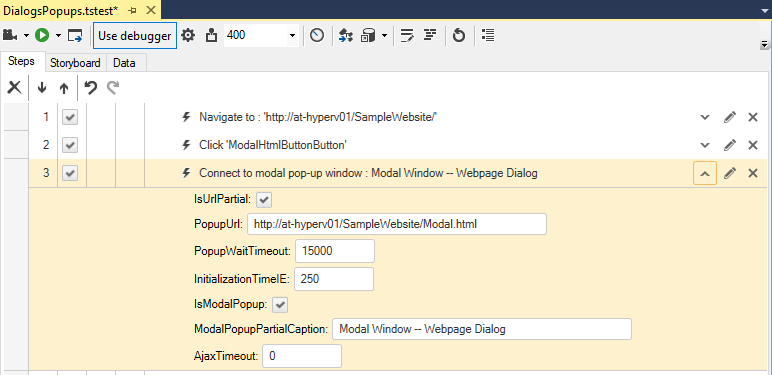Screen dimensions: 772x375
Task: Toggle step 3 enabled checkbox
Action: click(x=70, y=173)
